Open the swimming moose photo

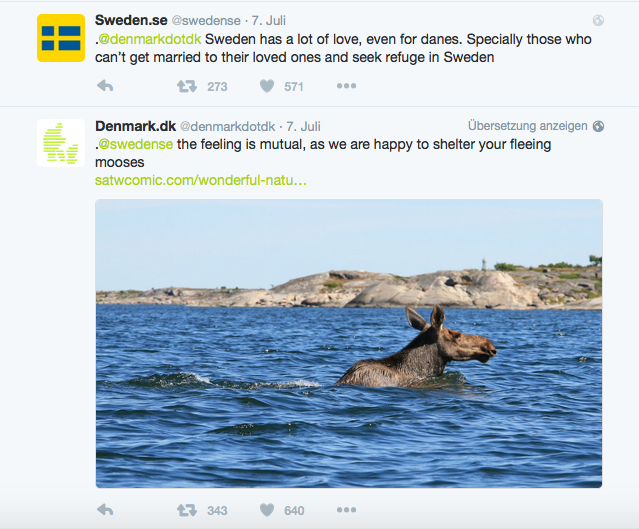click(x=349, y=343)
